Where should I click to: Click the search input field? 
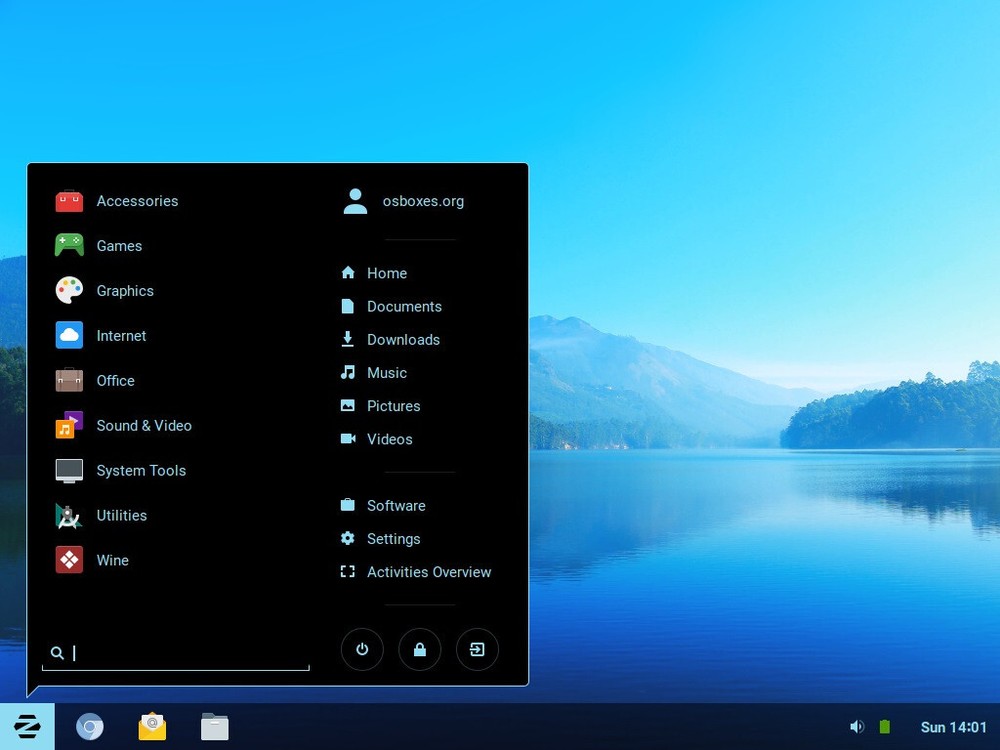[x=175, y=653]
